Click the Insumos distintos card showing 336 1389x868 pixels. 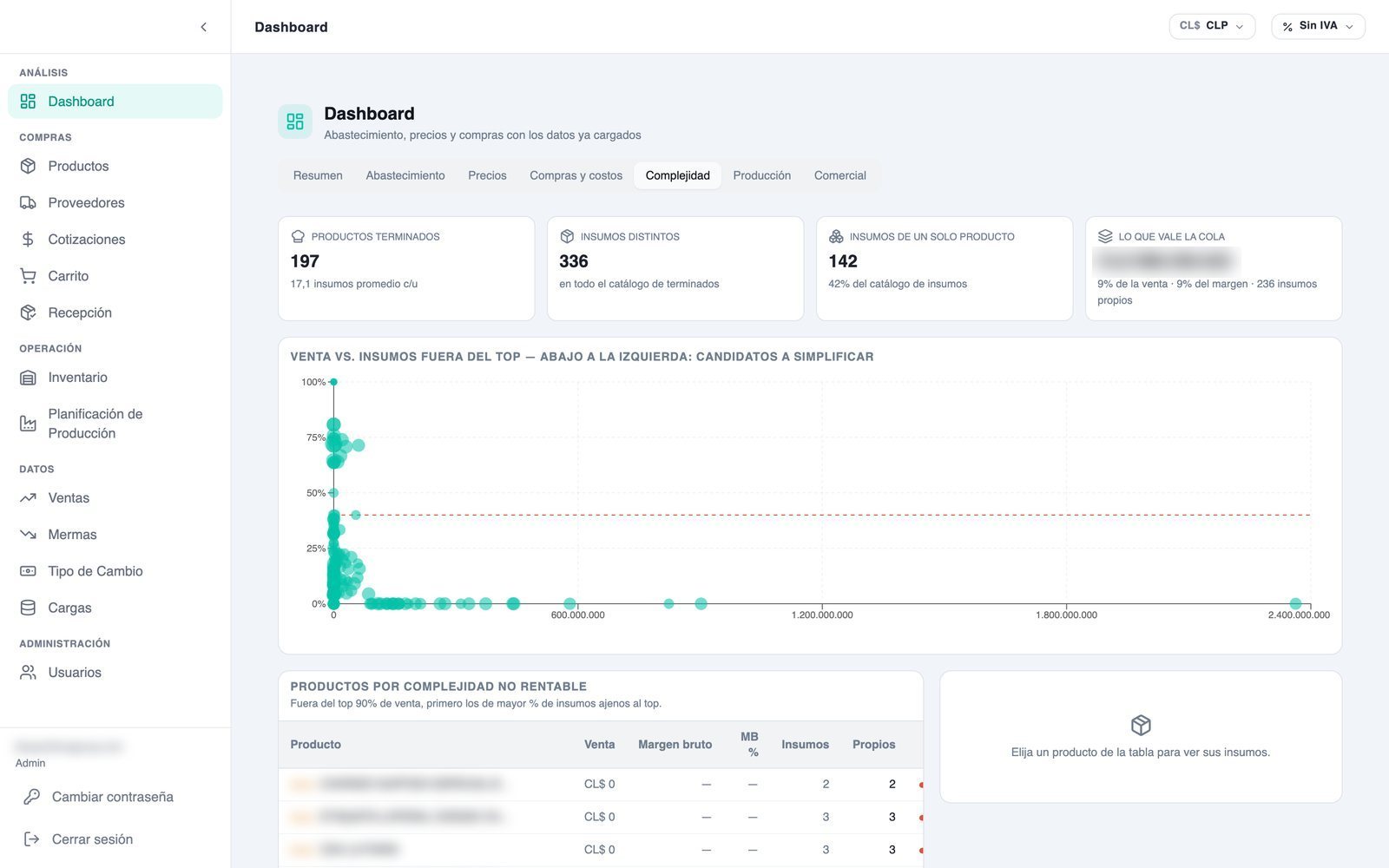coord(675,268)
